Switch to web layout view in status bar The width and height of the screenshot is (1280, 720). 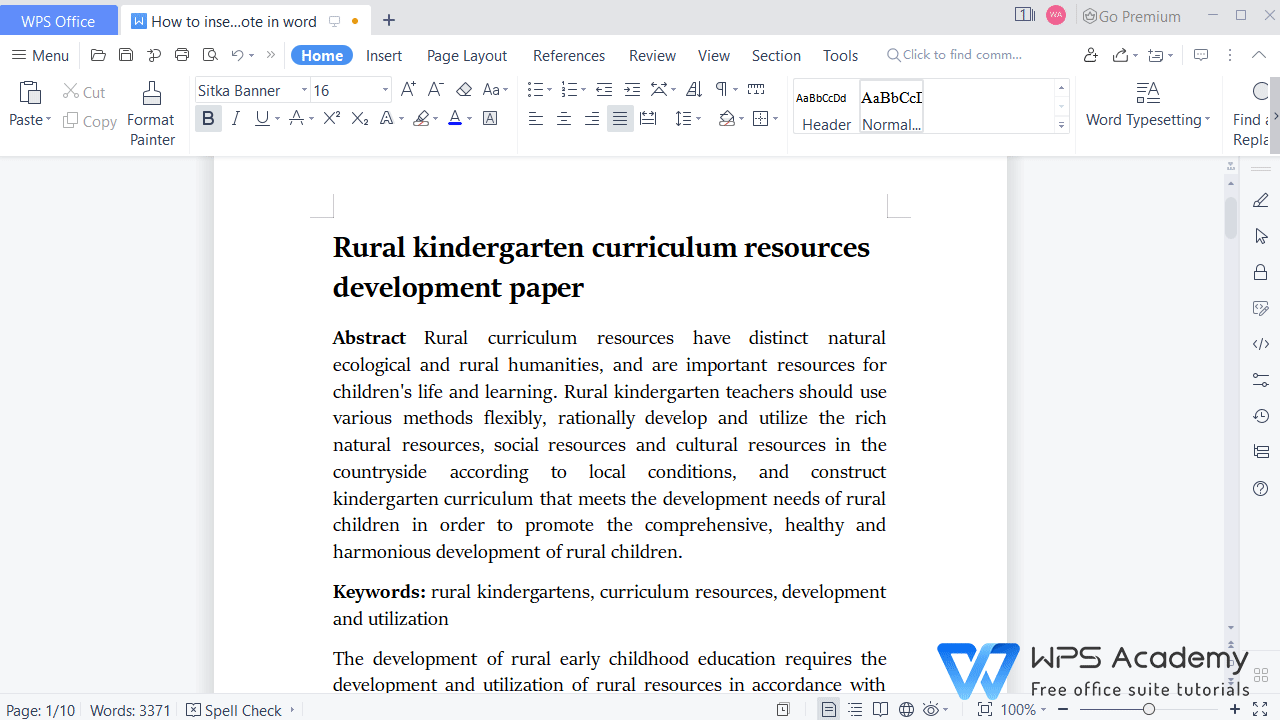(906, 710)
